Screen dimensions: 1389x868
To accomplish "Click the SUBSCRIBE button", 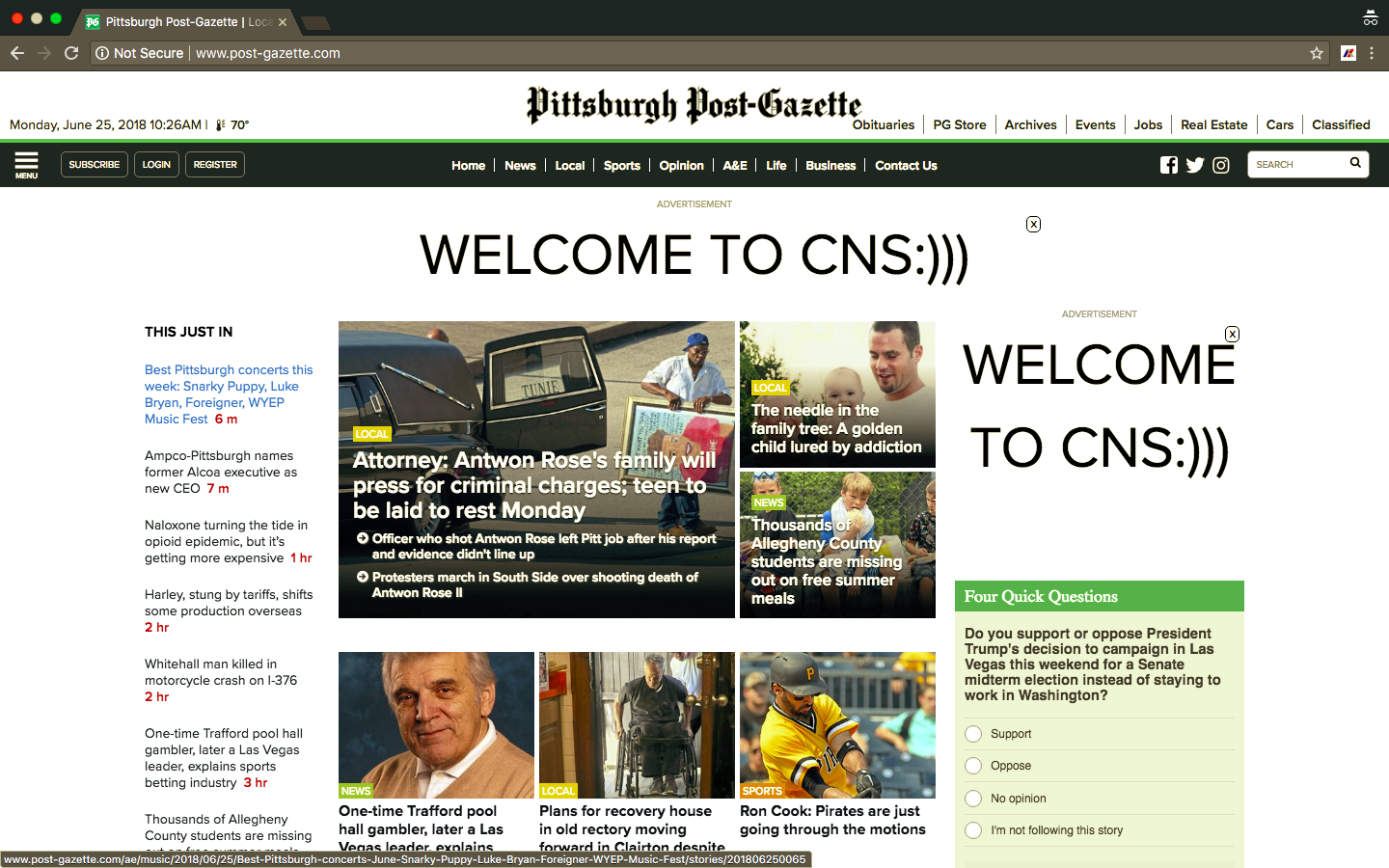I will click(95, 165).
